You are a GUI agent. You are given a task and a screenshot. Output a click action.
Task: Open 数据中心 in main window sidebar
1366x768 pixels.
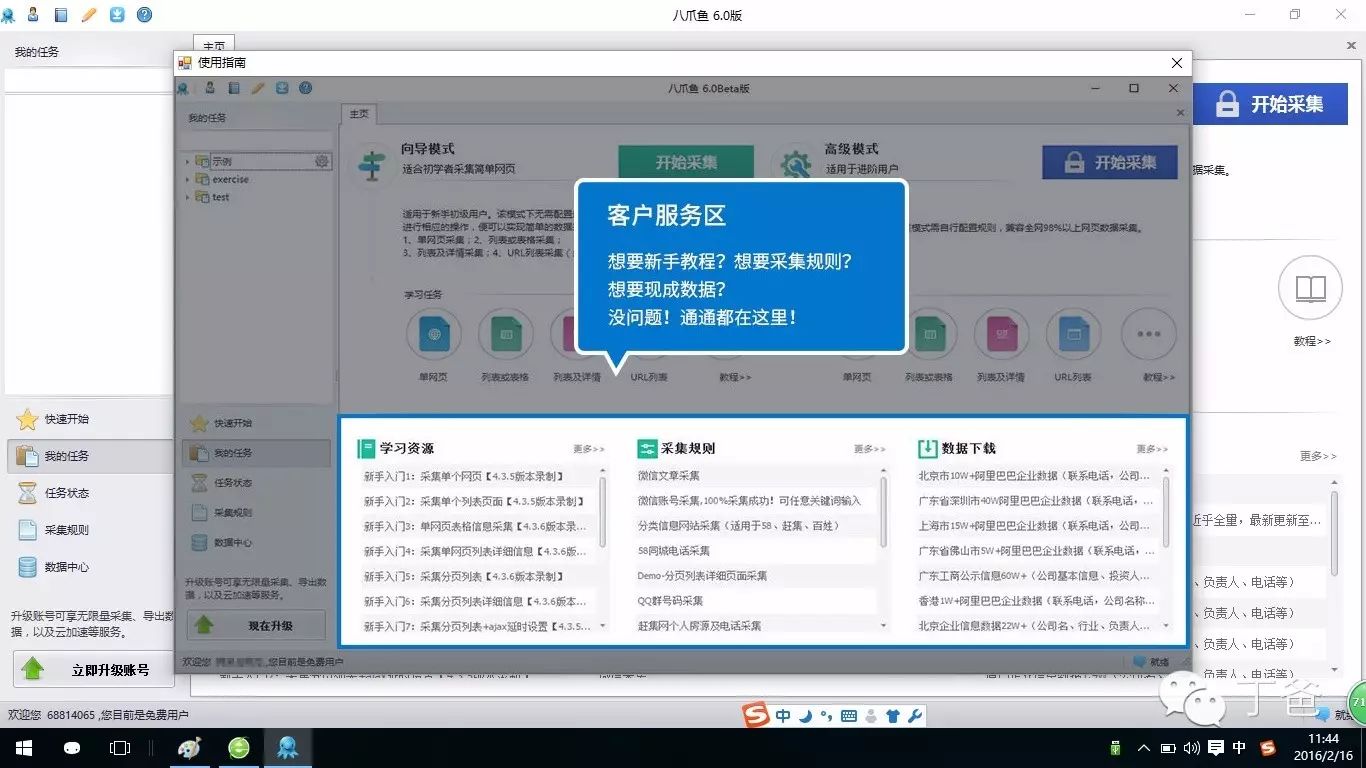67,567
